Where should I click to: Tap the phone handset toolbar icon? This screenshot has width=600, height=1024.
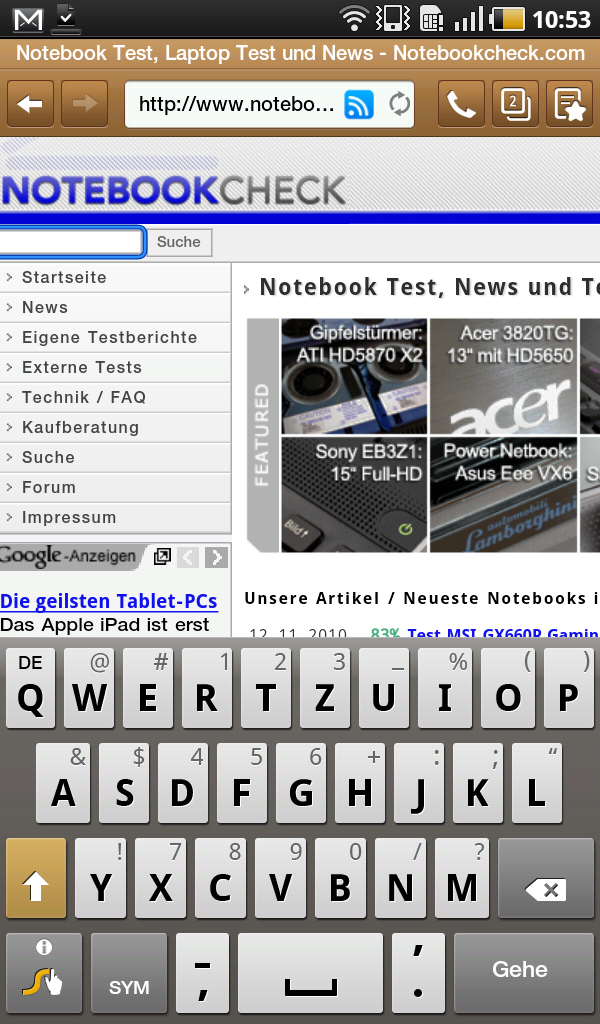coord(461,103)
